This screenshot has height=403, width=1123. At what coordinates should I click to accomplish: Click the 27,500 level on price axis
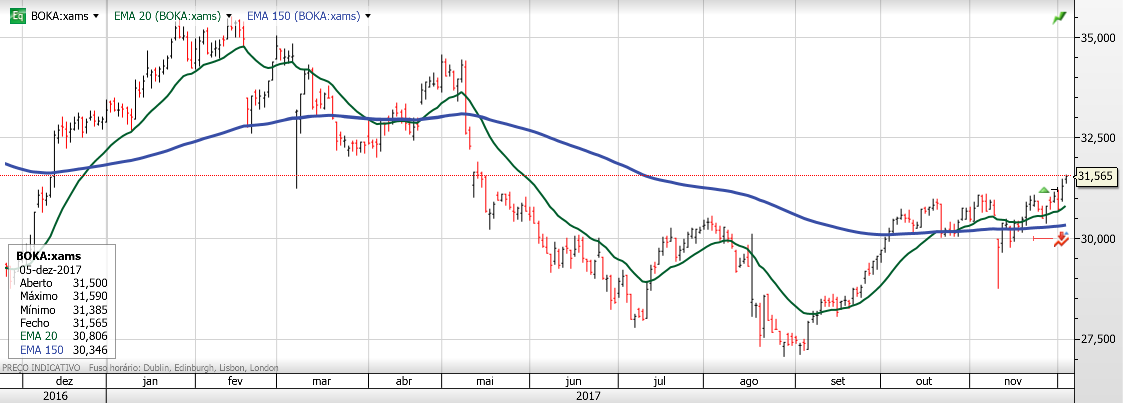(x=1096, y=339)
